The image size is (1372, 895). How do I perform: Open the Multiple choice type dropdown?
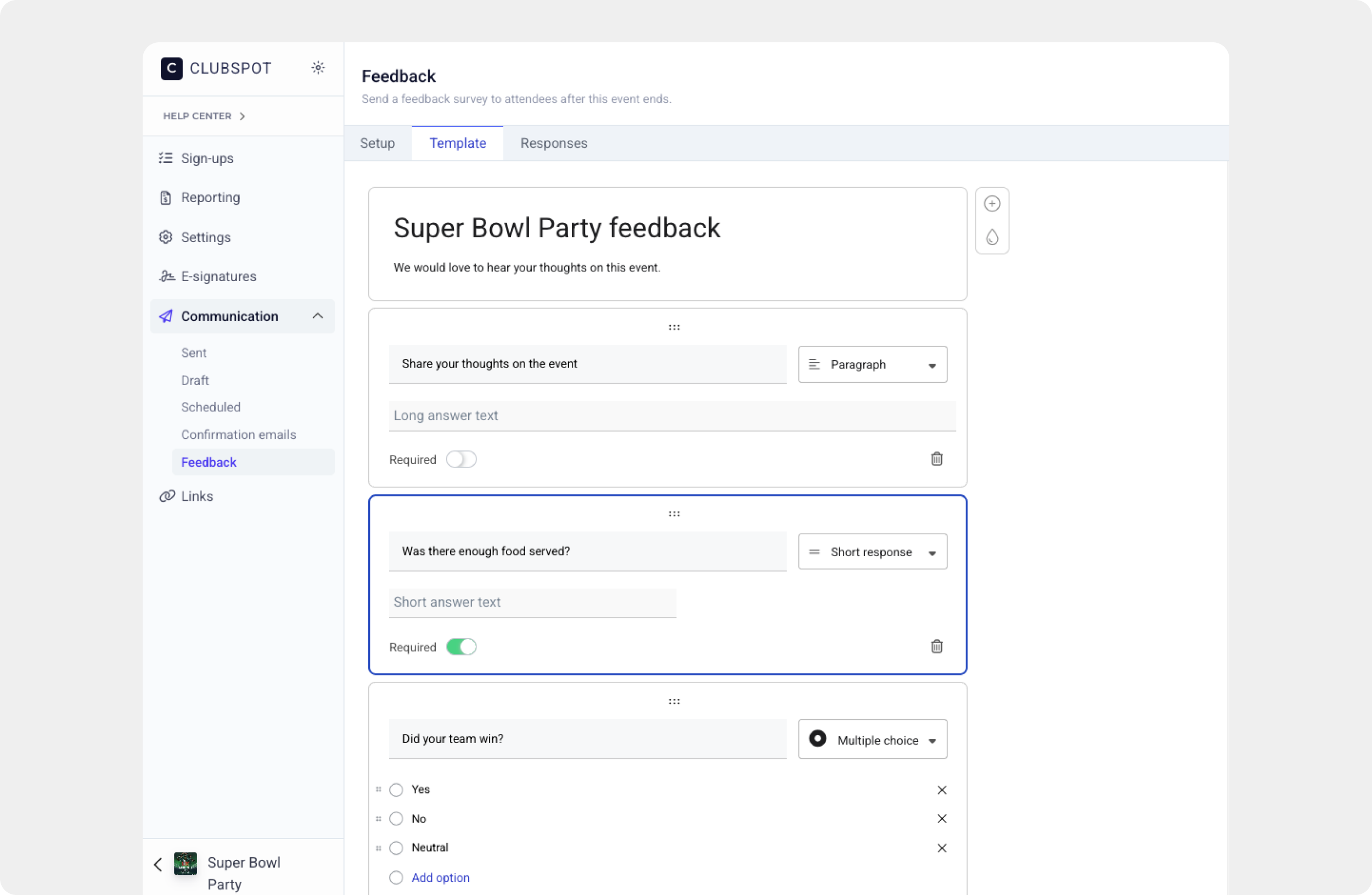[872, 739]
